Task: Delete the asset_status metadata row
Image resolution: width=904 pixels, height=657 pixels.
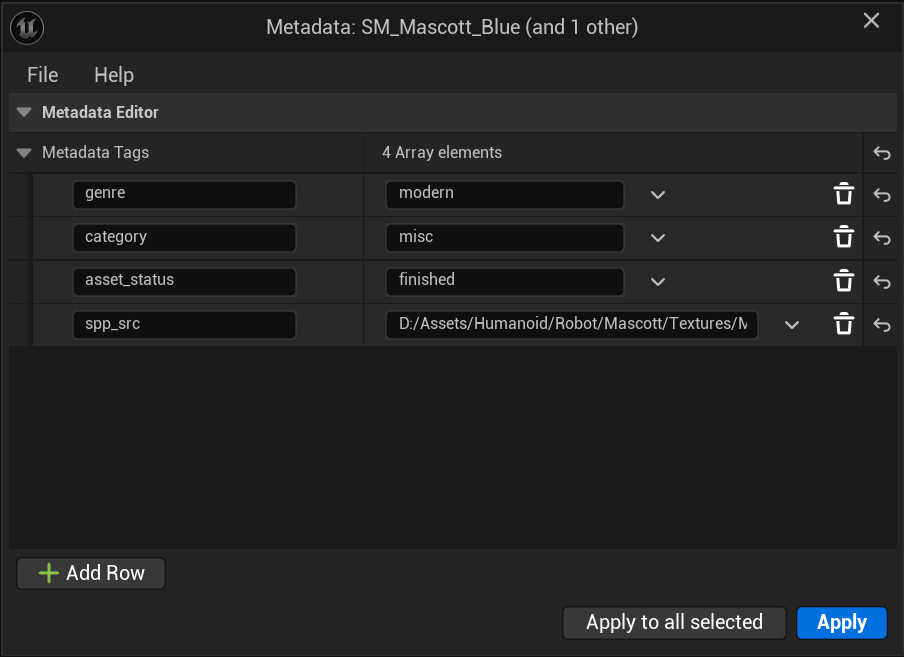Action: [843, 281]
